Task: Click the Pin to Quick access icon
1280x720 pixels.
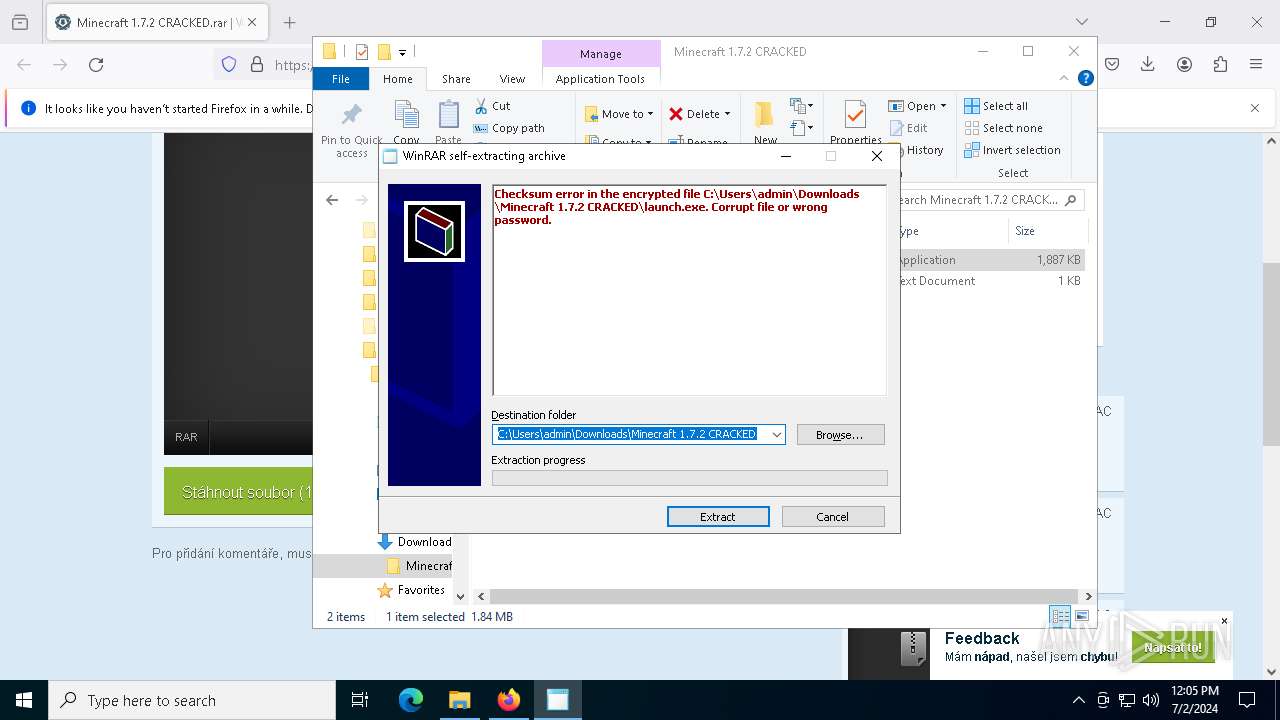Action: (352, 114)
